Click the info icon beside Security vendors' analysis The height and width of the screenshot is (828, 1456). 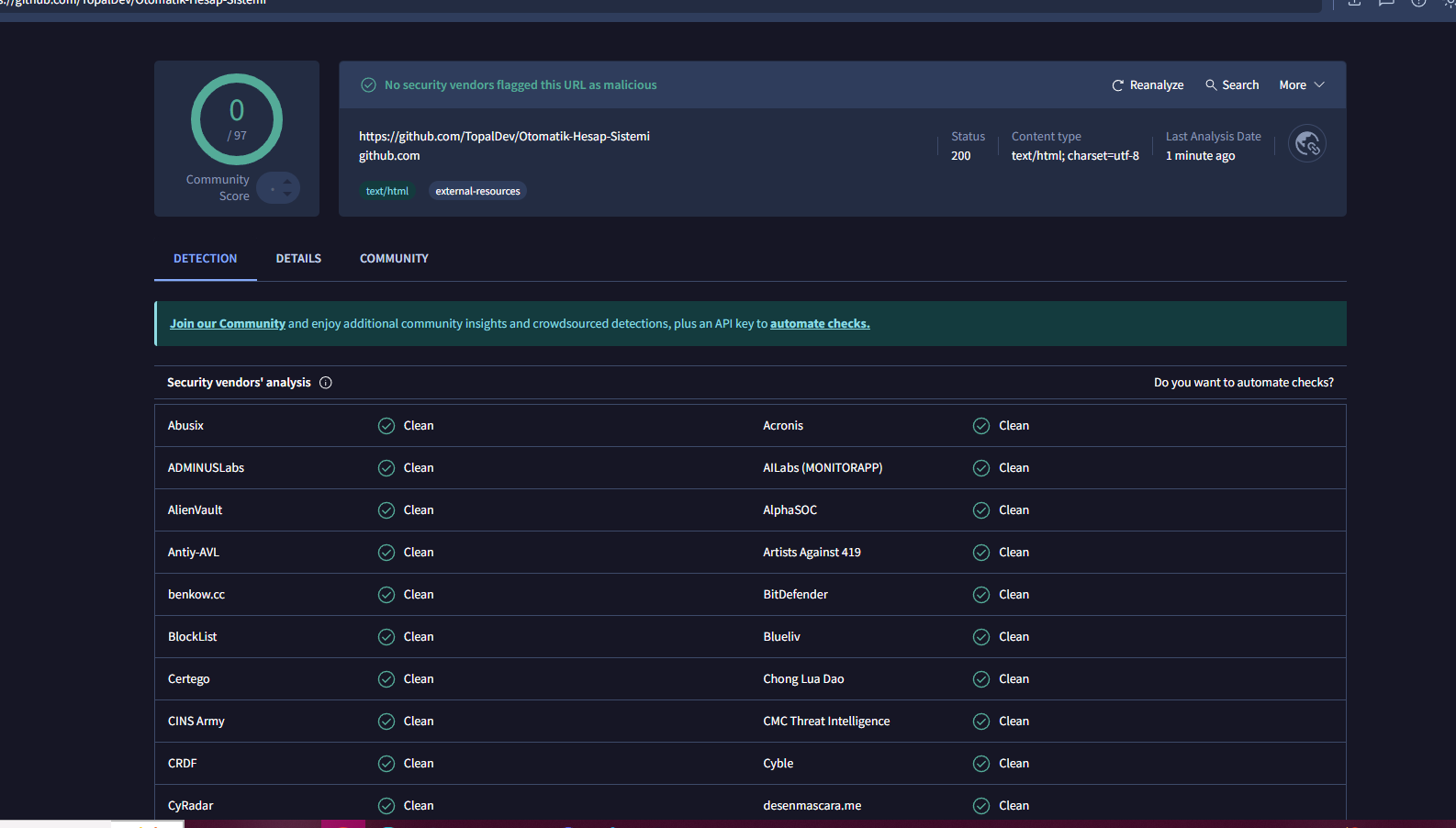tap(326, 383)
